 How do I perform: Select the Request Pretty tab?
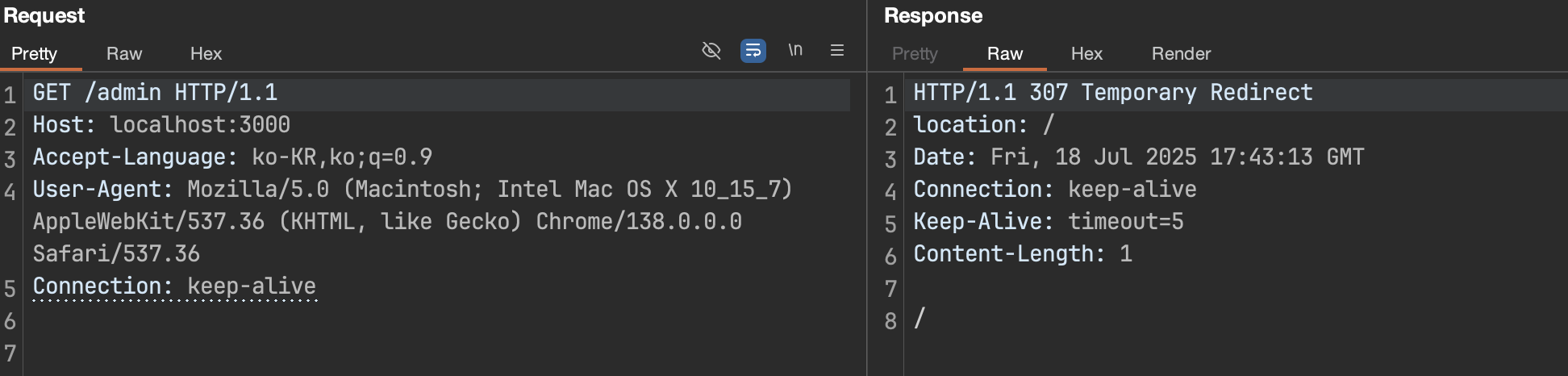pyautogui.click(x=34, y=53)
